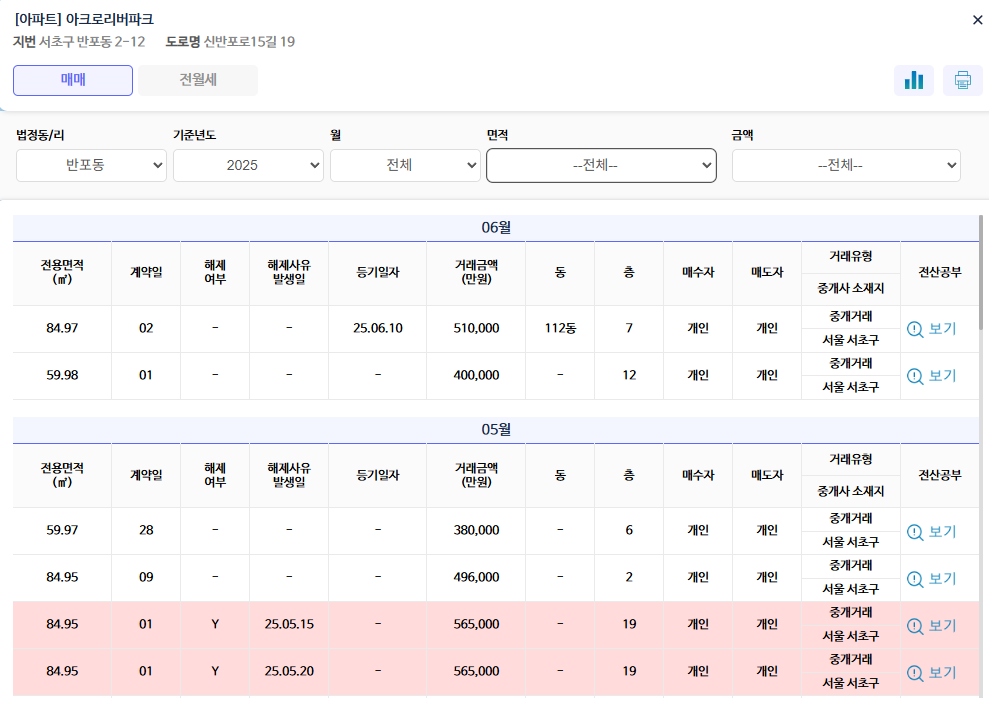
Task: Click the 25.06.10 registration date cell
Action: click(x=378, y=329)
